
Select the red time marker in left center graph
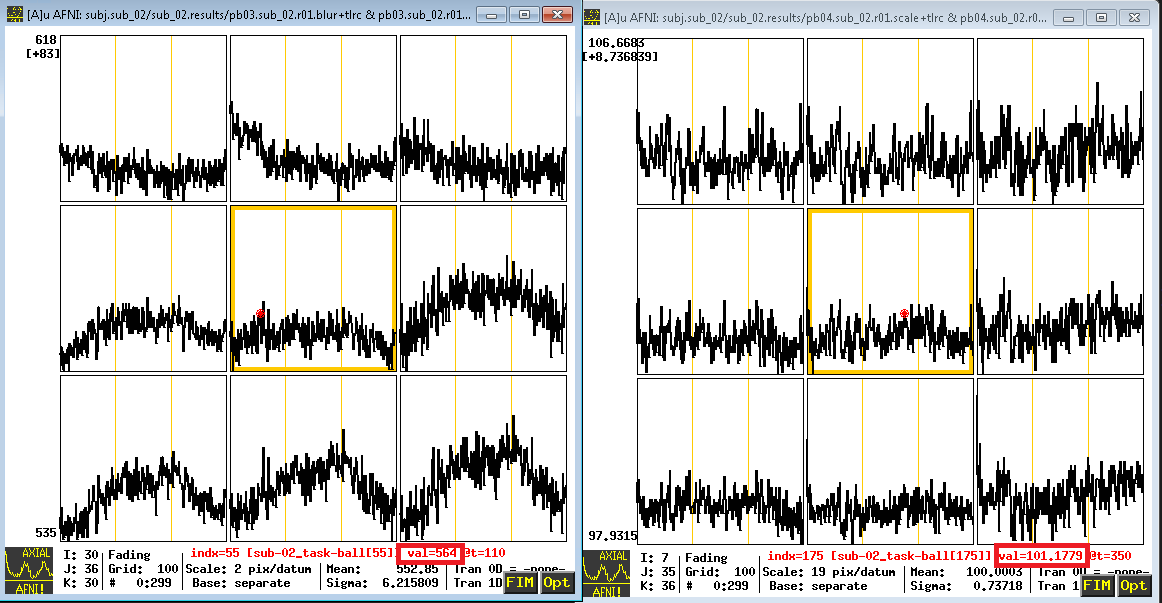pyautogui.click(x=260, y=314)
